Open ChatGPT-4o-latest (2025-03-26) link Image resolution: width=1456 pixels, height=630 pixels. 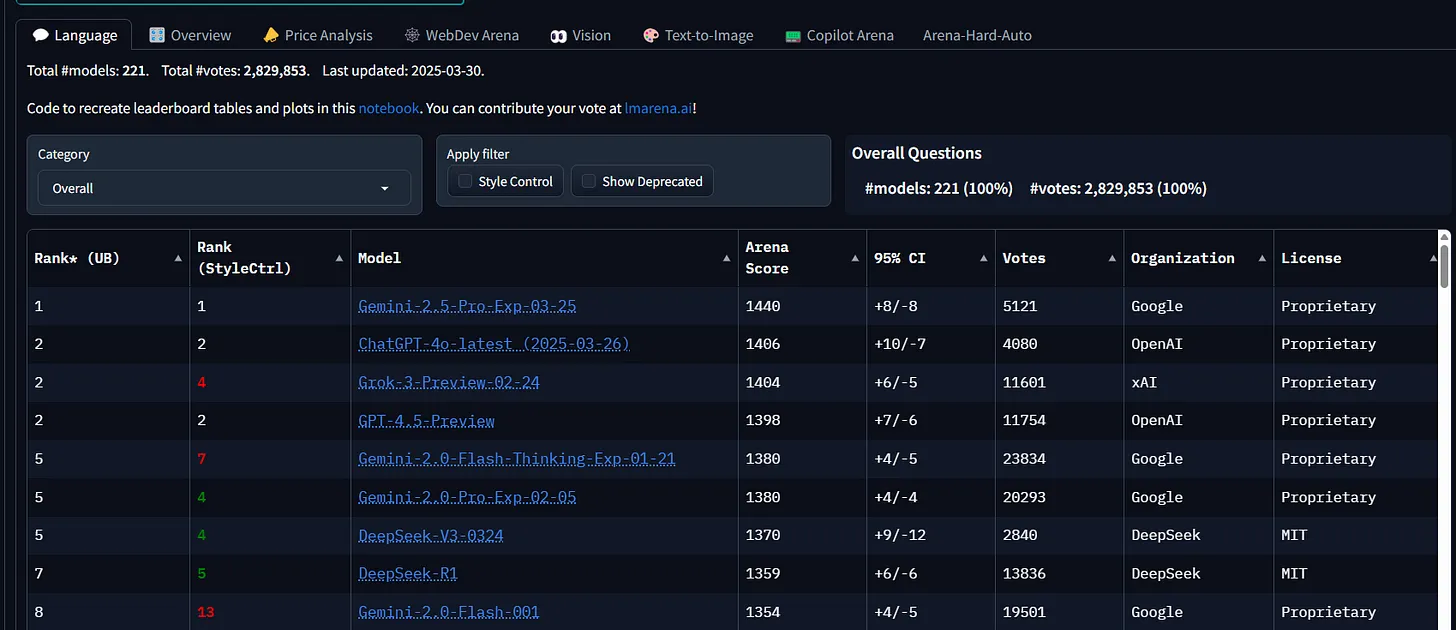pos(494,344)
